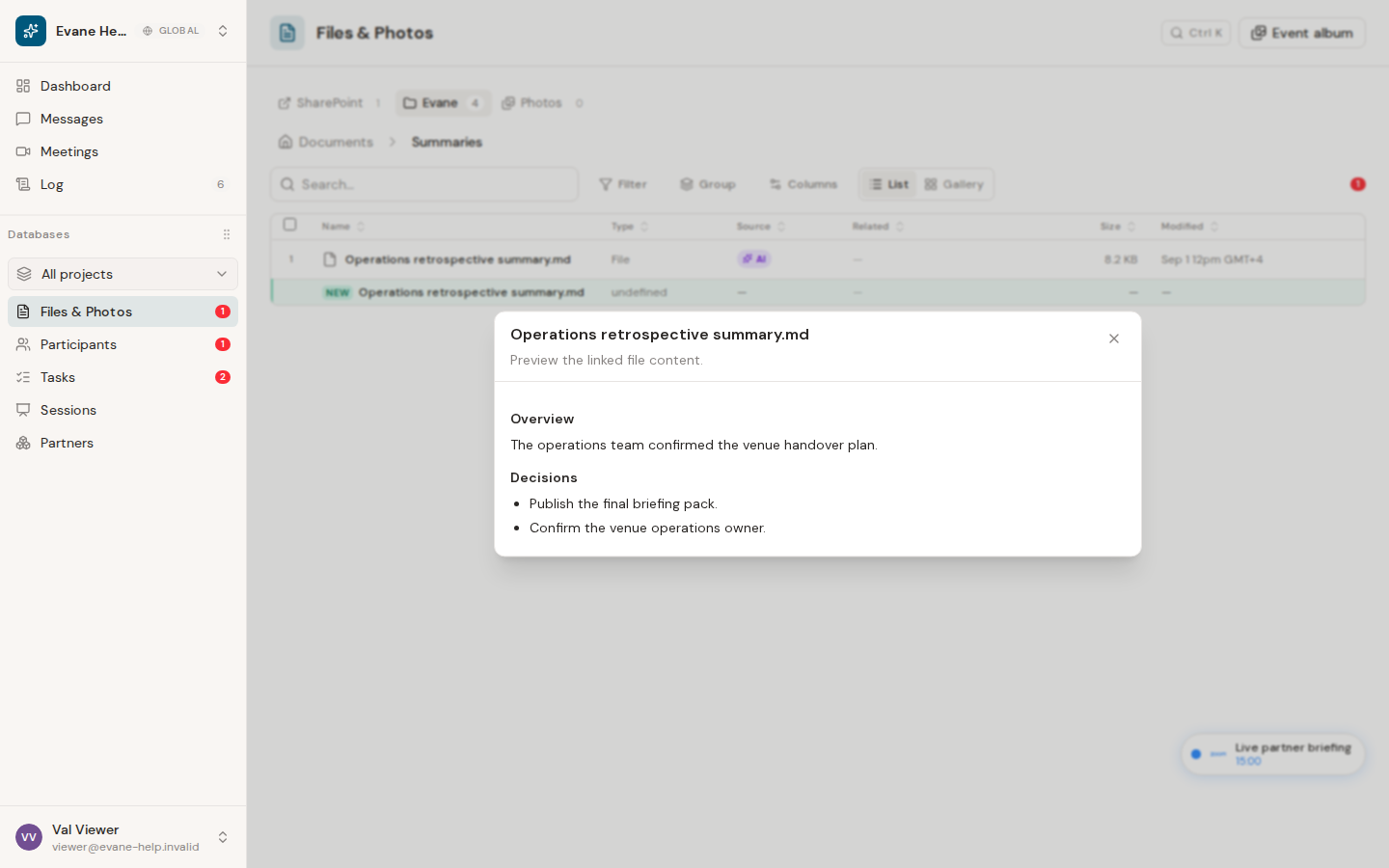Switch to the Evane folder tab
Image resolution: width=1389 pixels, height=868 pixels.
(443, 103)
